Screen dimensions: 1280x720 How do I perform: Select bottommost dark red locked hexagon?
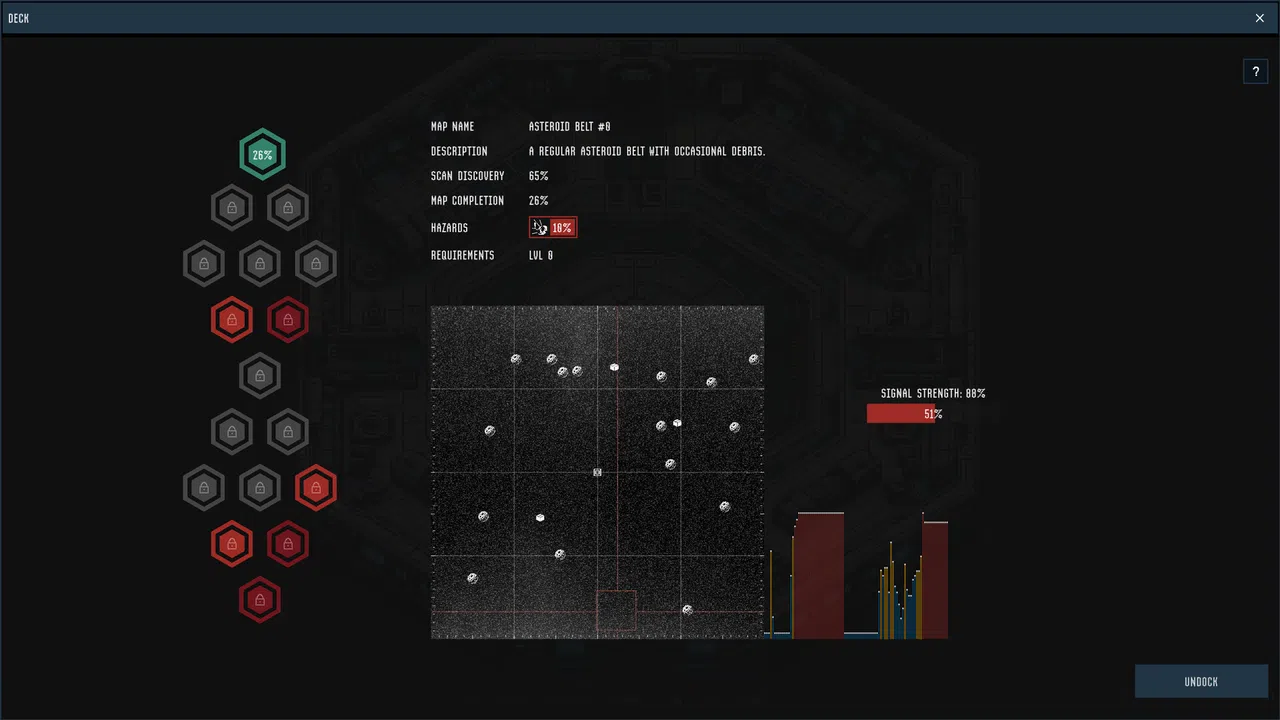click(x=260, y=600)
